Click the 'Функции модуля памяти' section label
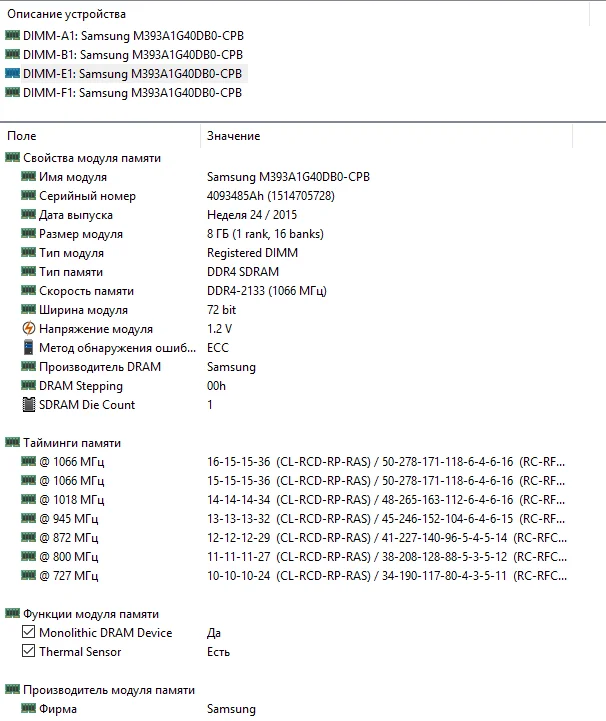The width and height of the screenshot is (606, 721). click(x=91, y=614)
